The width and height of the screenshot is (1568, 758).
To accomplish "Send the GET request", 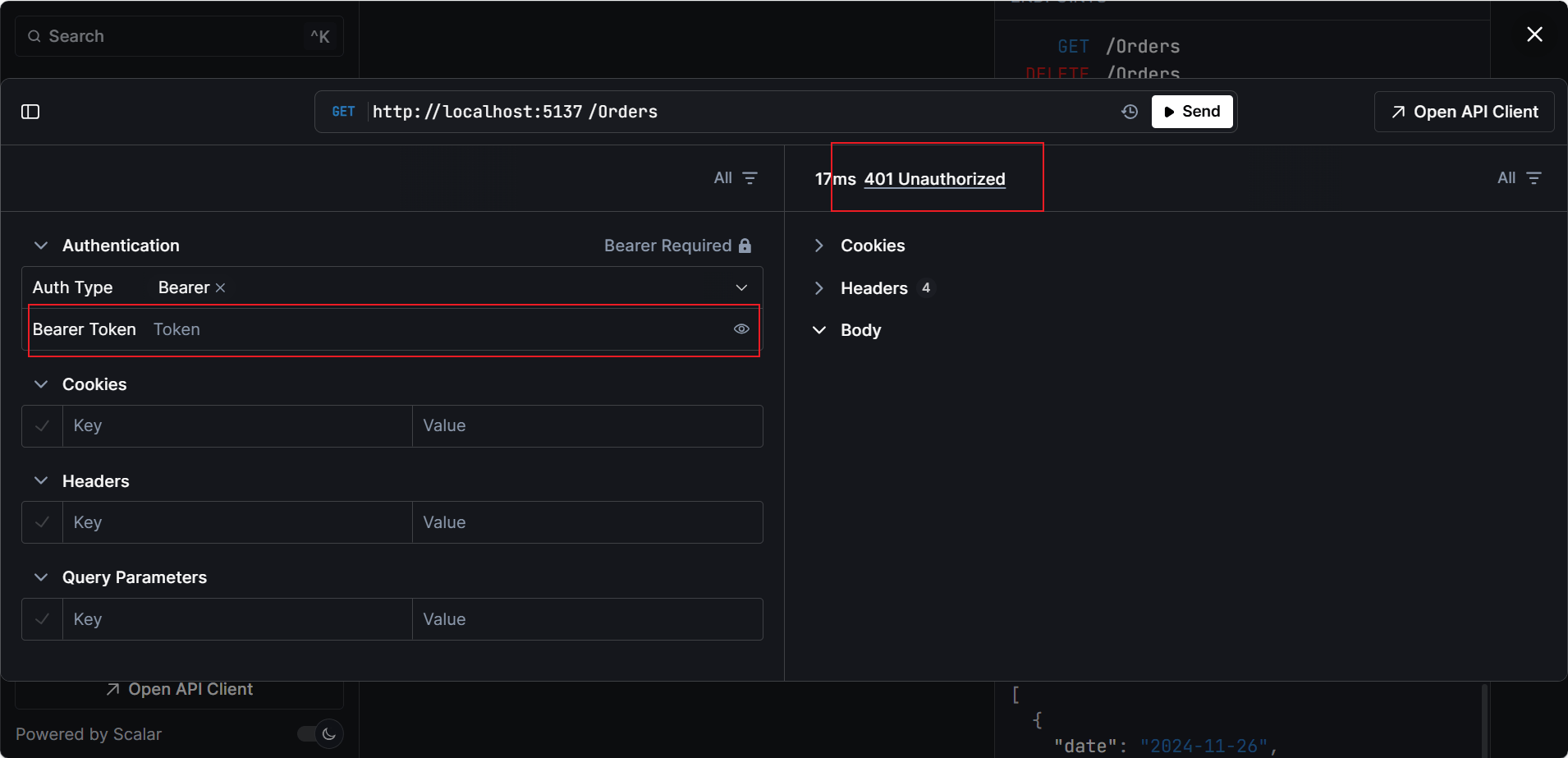I will pyautogui.click(x=1192, y=112).
